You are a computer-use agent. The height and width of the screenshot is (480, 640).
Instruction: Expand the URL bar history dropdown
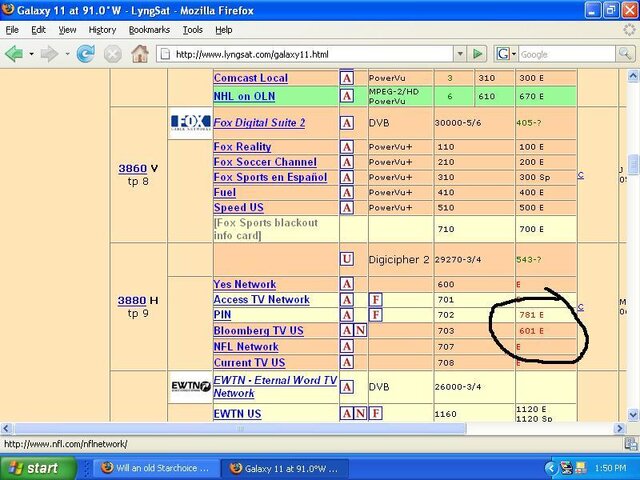(460, 54)
